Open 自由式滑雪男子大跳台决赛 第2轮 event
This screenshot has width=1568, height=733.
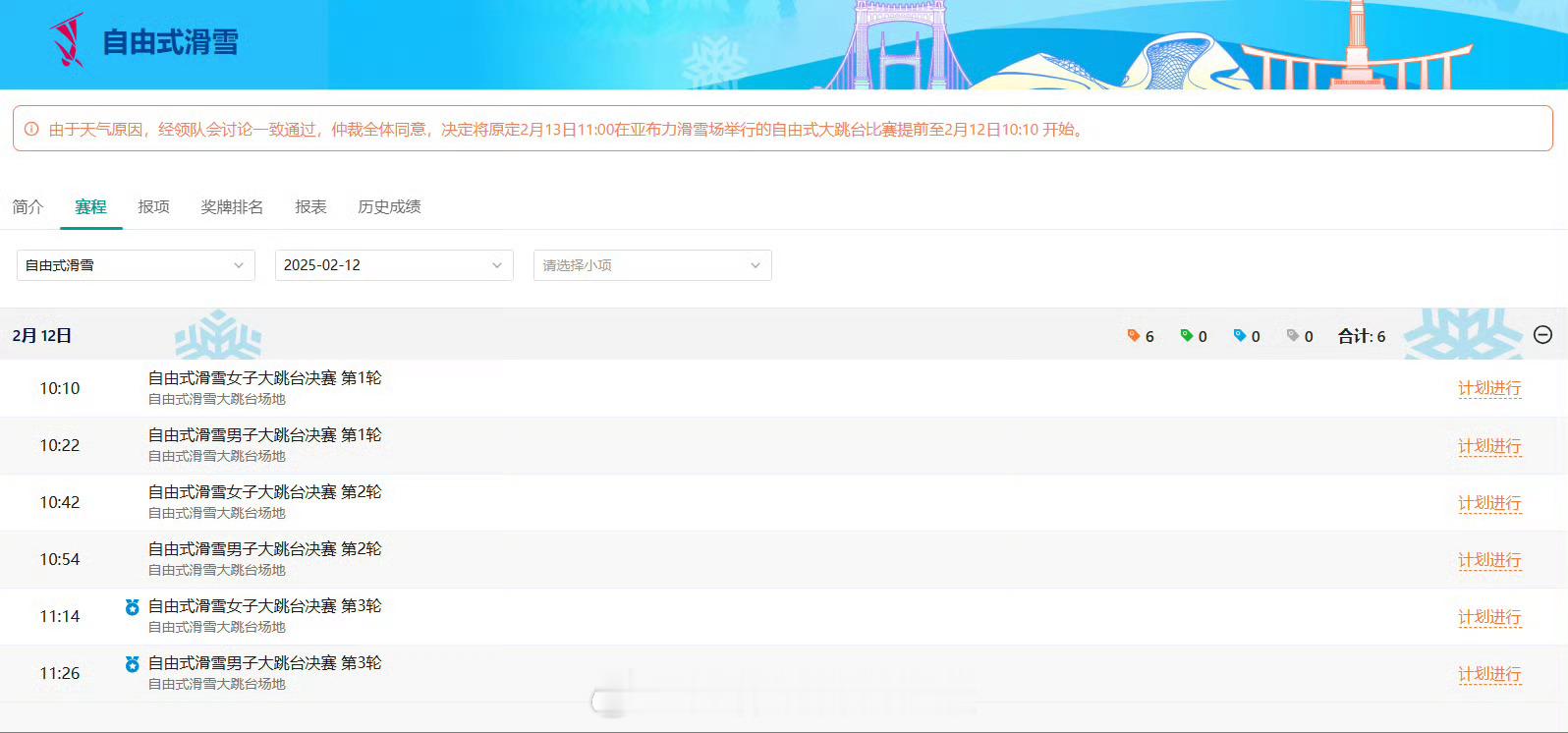[264, 548]
